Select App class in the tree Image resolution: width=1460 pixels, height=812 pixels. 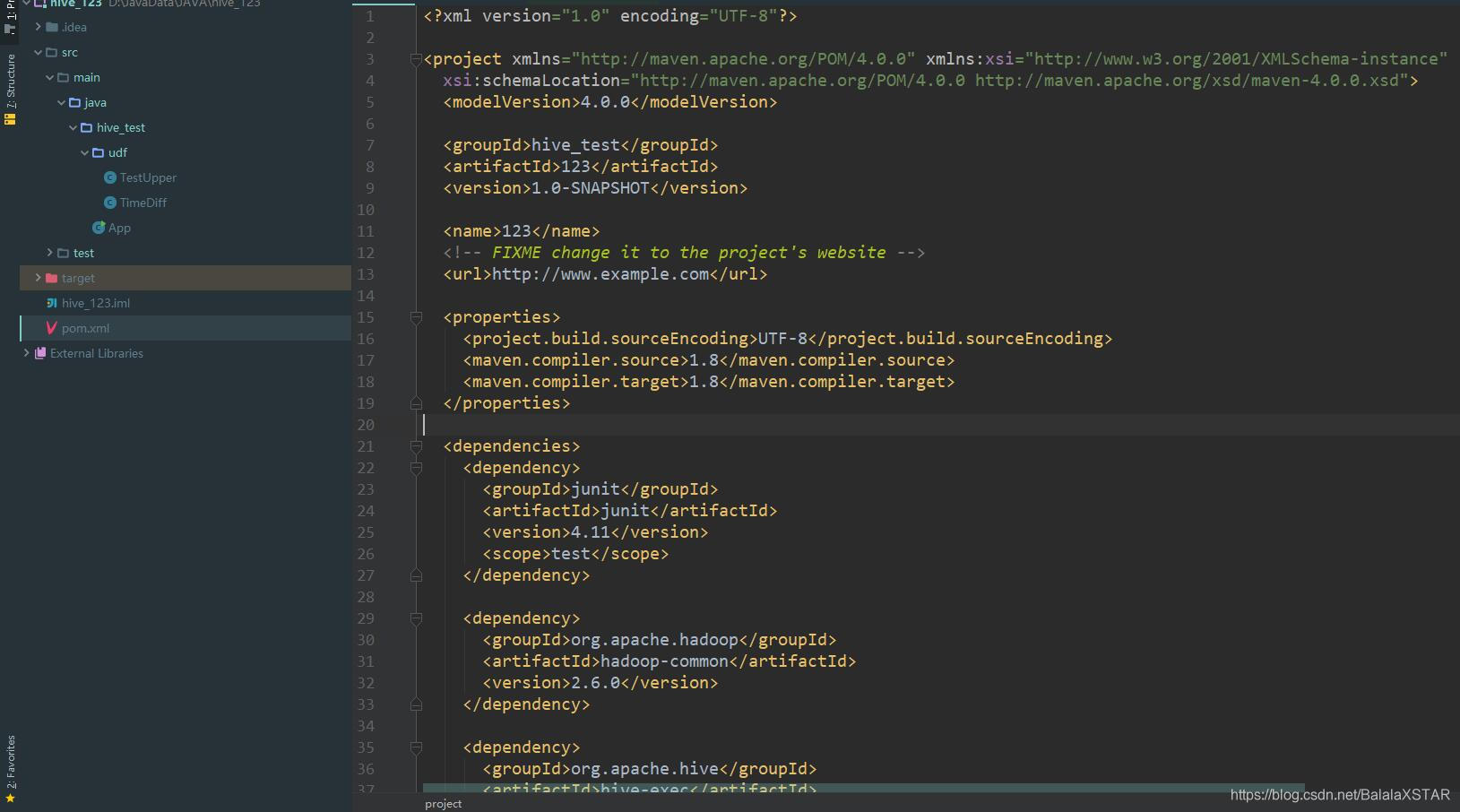(x=119, y=228)
